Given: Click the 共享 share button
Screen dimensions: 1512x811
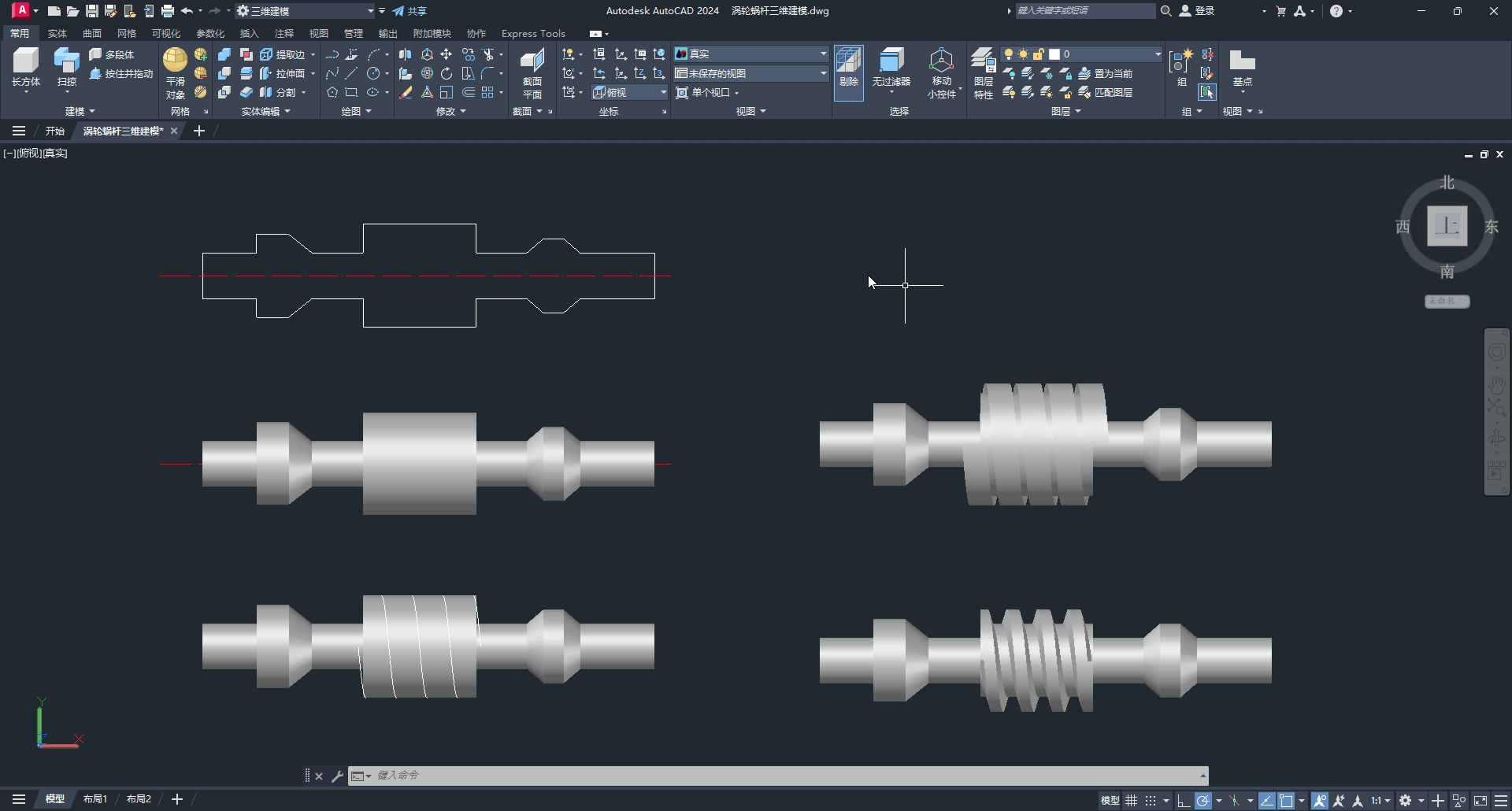Looking at the screenshot, I should tap(409, 11).
